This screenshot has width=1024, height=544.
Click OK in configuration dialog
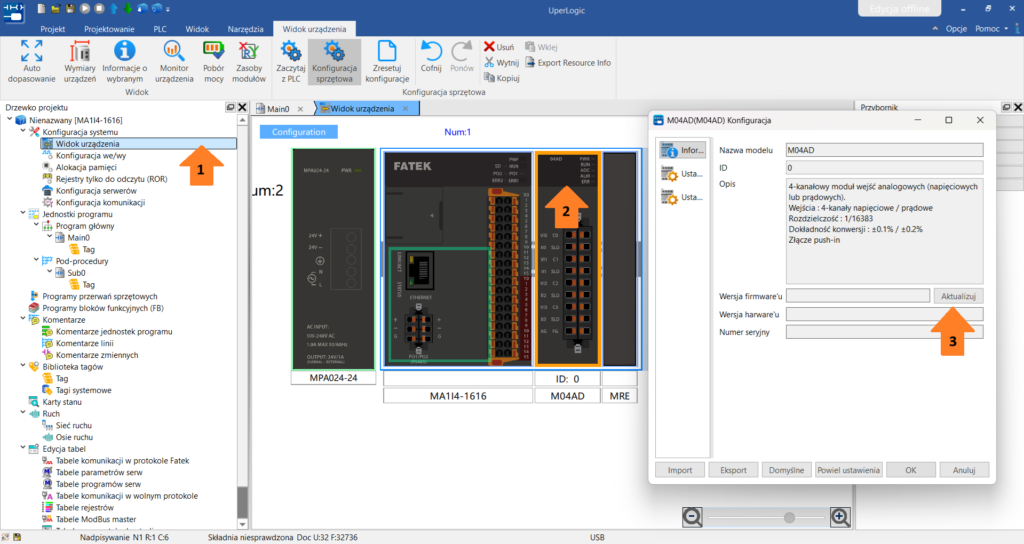point(910,470)
